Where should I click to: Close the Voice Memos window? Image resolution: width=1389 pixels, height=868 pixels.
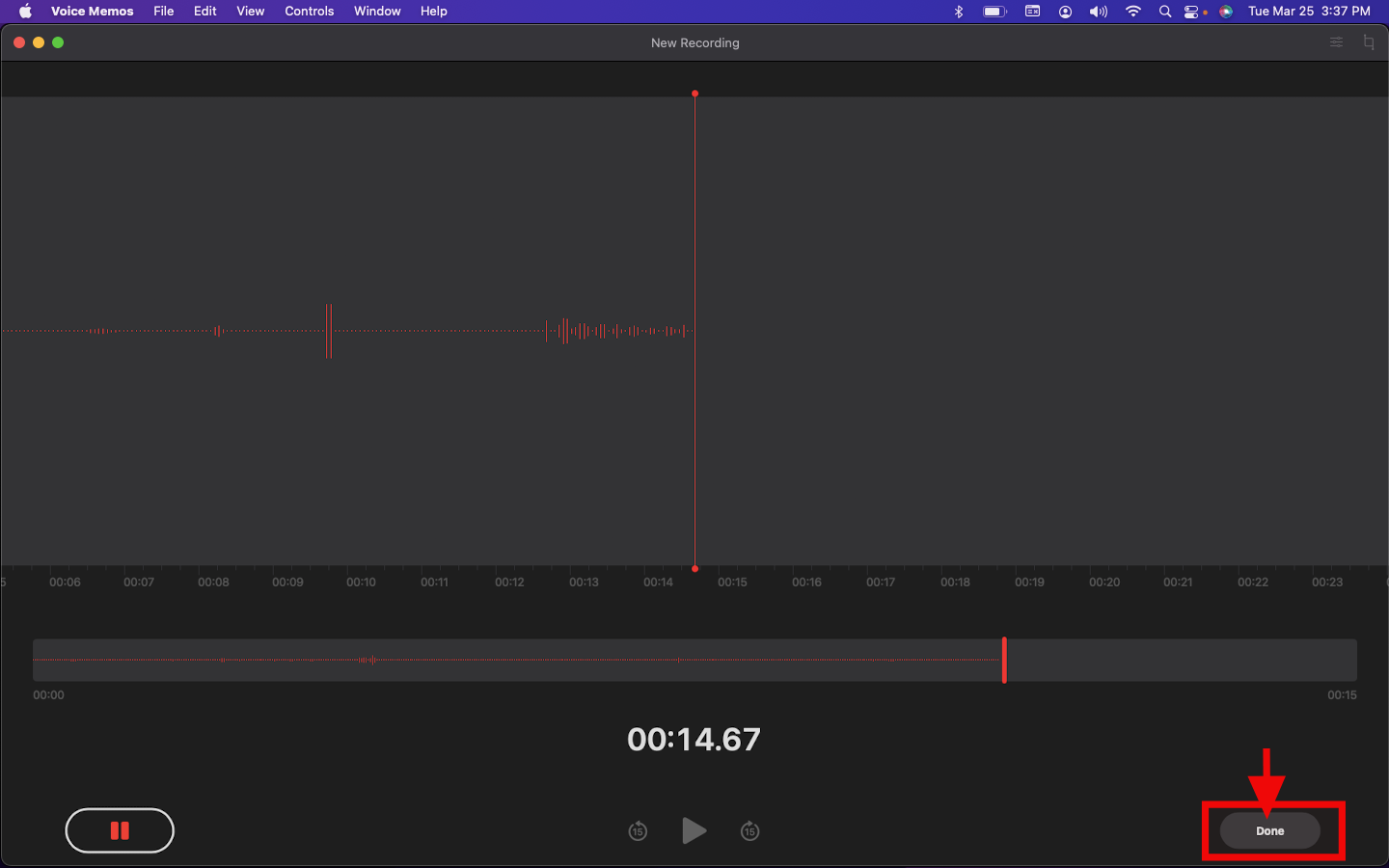[x=19, y=42]
